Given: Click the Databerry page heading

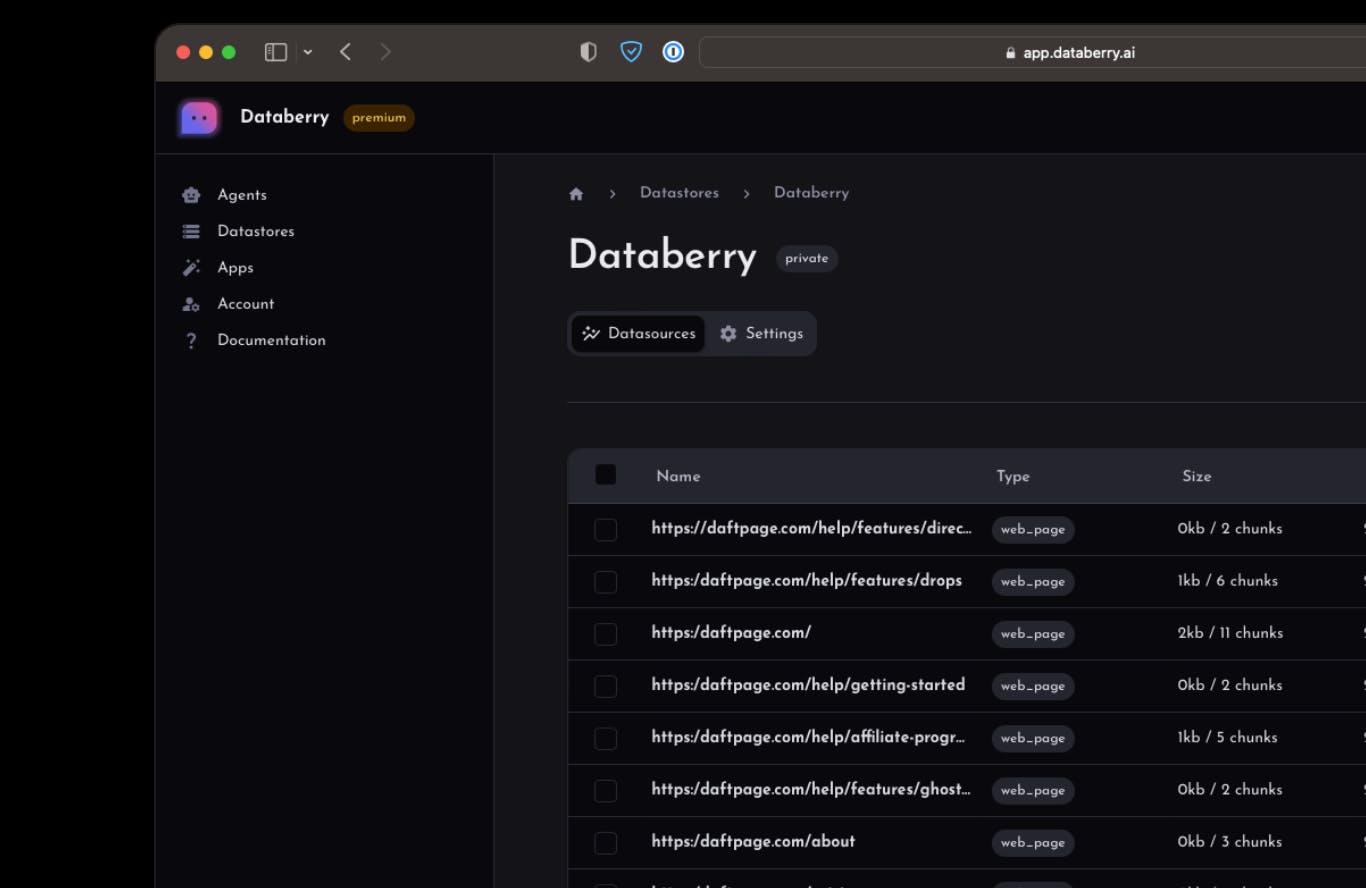Looking at the screenshot, I should [662, 255].
